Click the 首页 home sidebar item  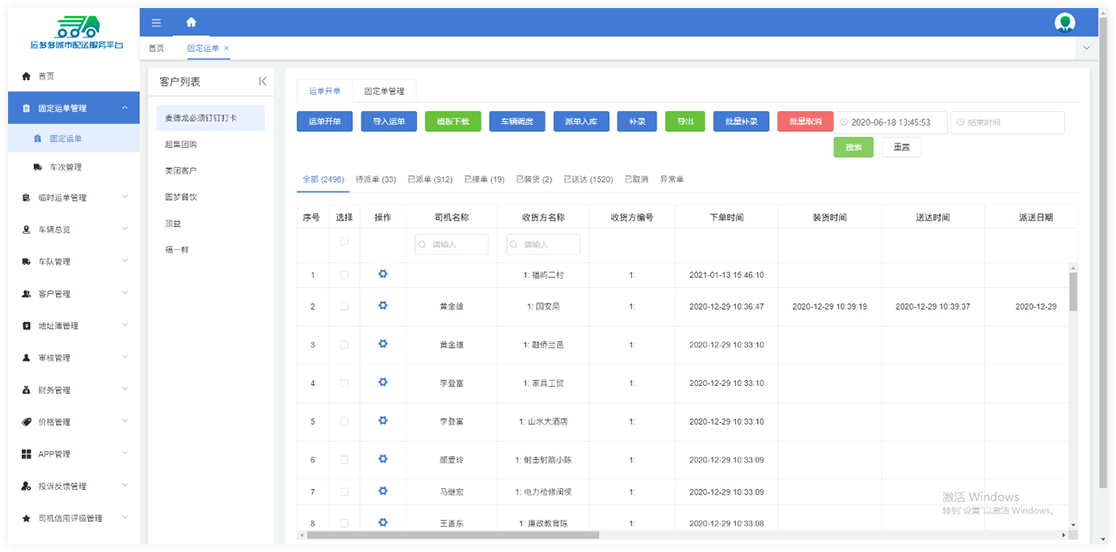pyautogui.click(x=74, y=75)
